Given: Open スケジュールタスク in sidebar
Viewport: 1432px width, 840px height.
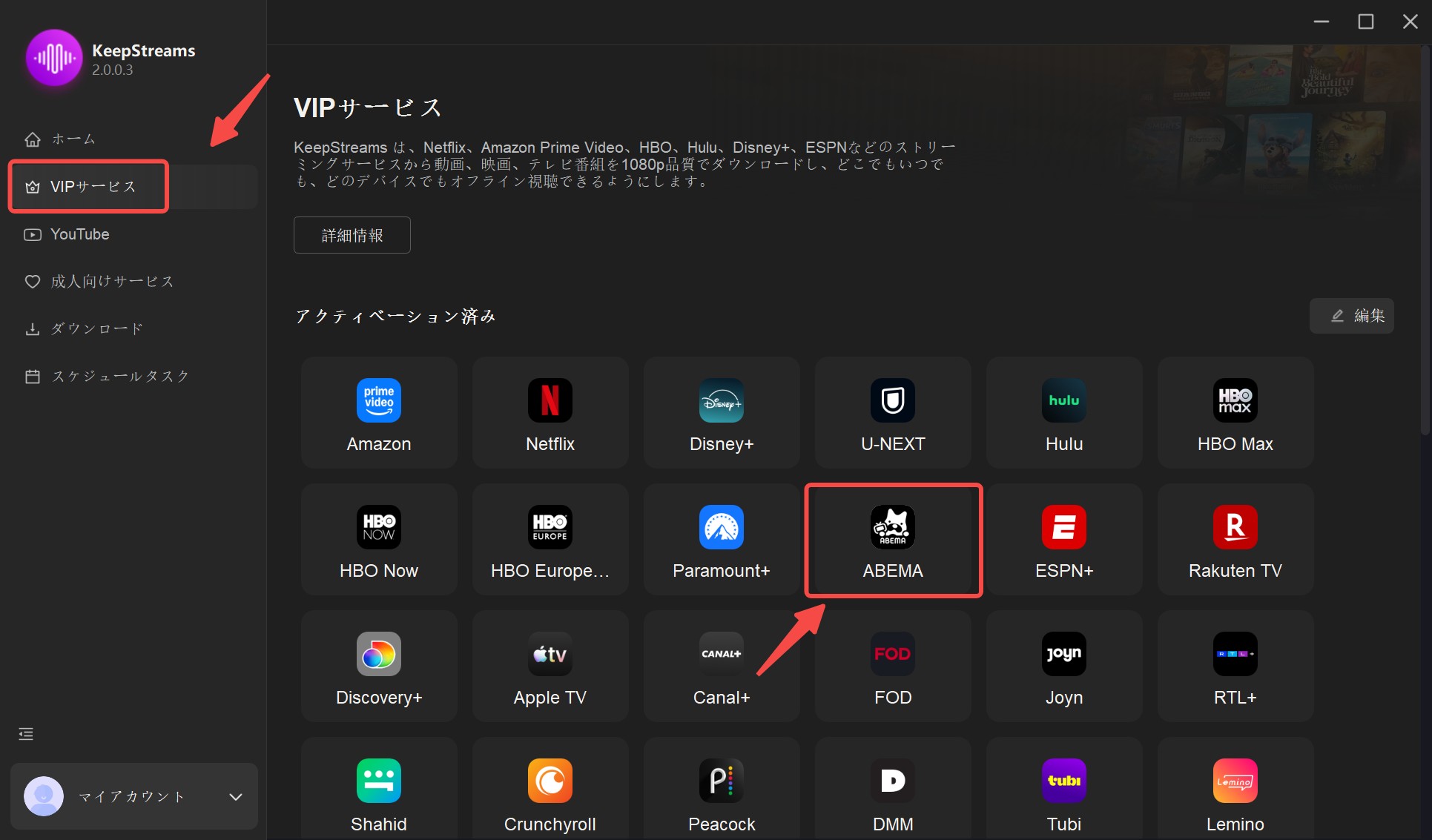Looking at the screenshot, I should click(x=133, y=377).
